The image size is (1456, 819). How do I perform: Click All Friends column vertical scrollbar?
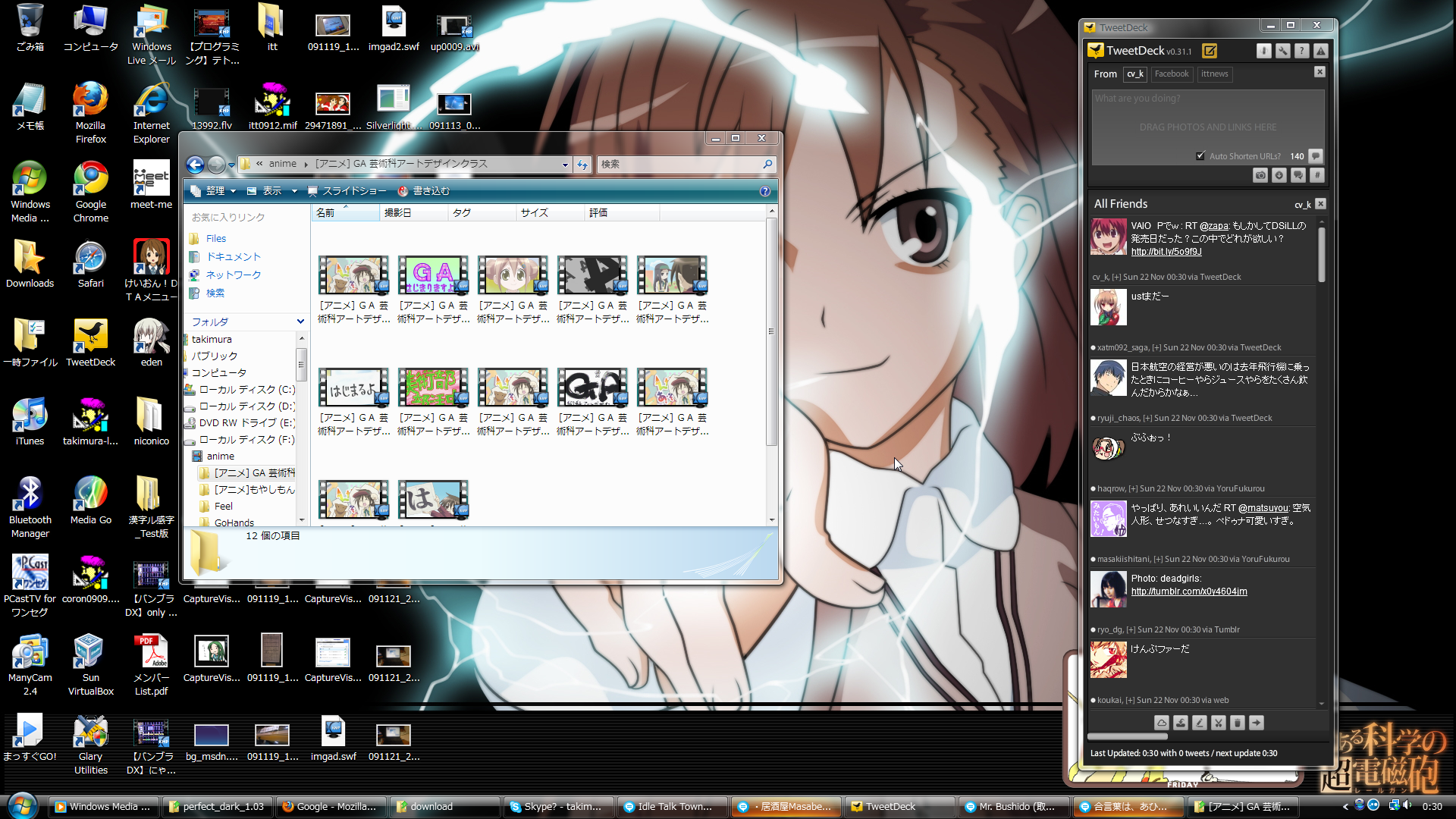pyautogui.click(x=1321, y=254)
